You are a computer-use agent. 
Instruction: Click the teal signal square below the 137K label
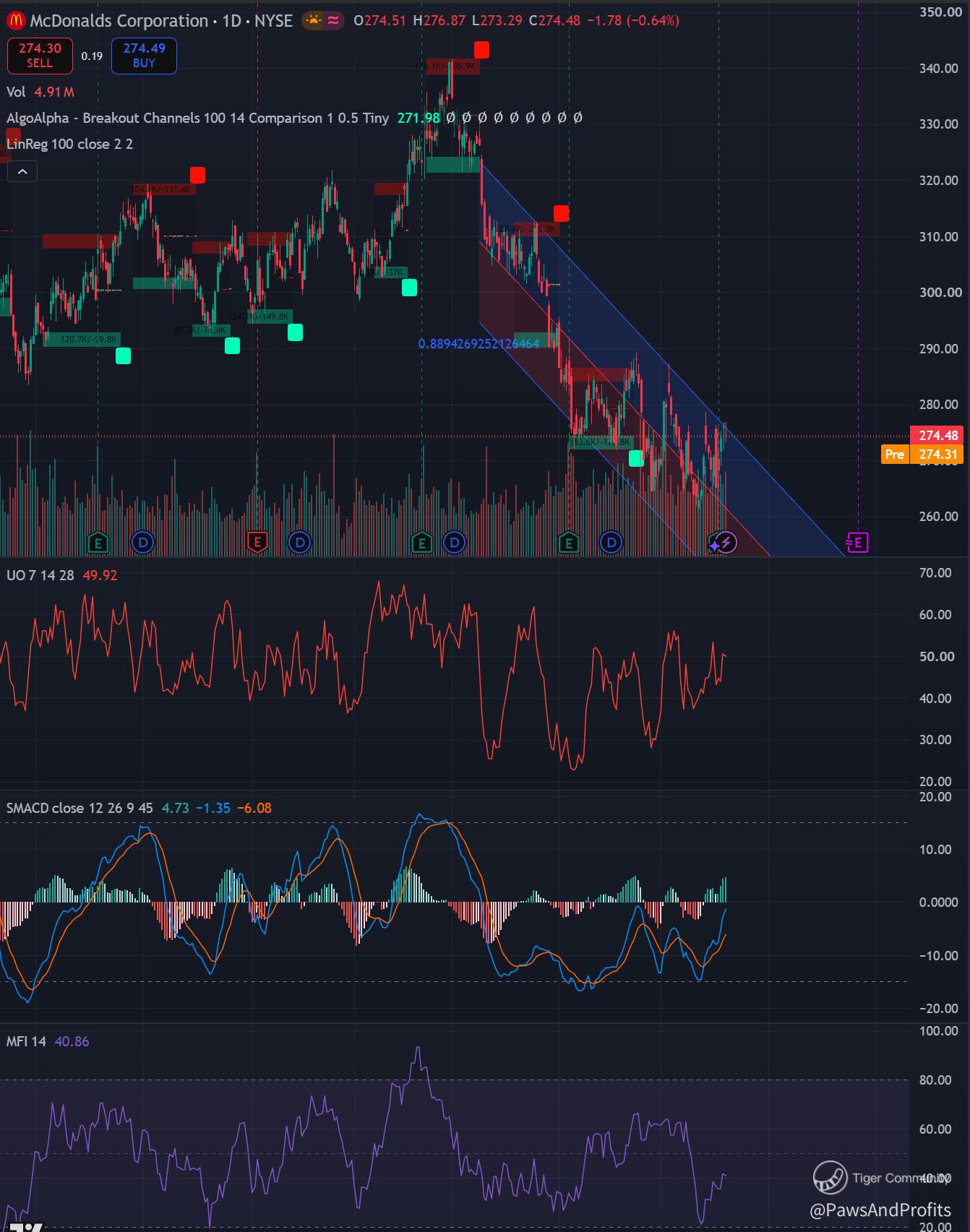(409, 288)
